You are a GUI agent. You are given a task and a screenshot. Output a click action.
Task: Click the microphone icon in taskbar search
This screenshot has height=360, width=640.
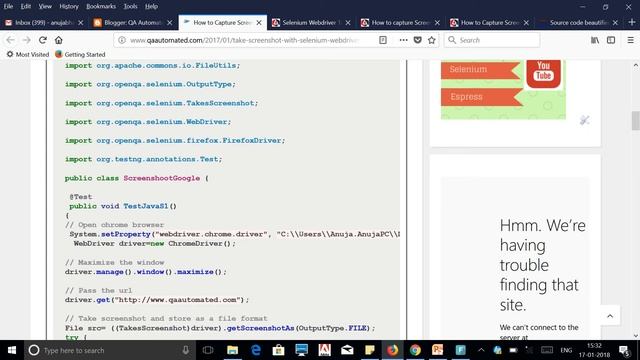pos(186,350)
